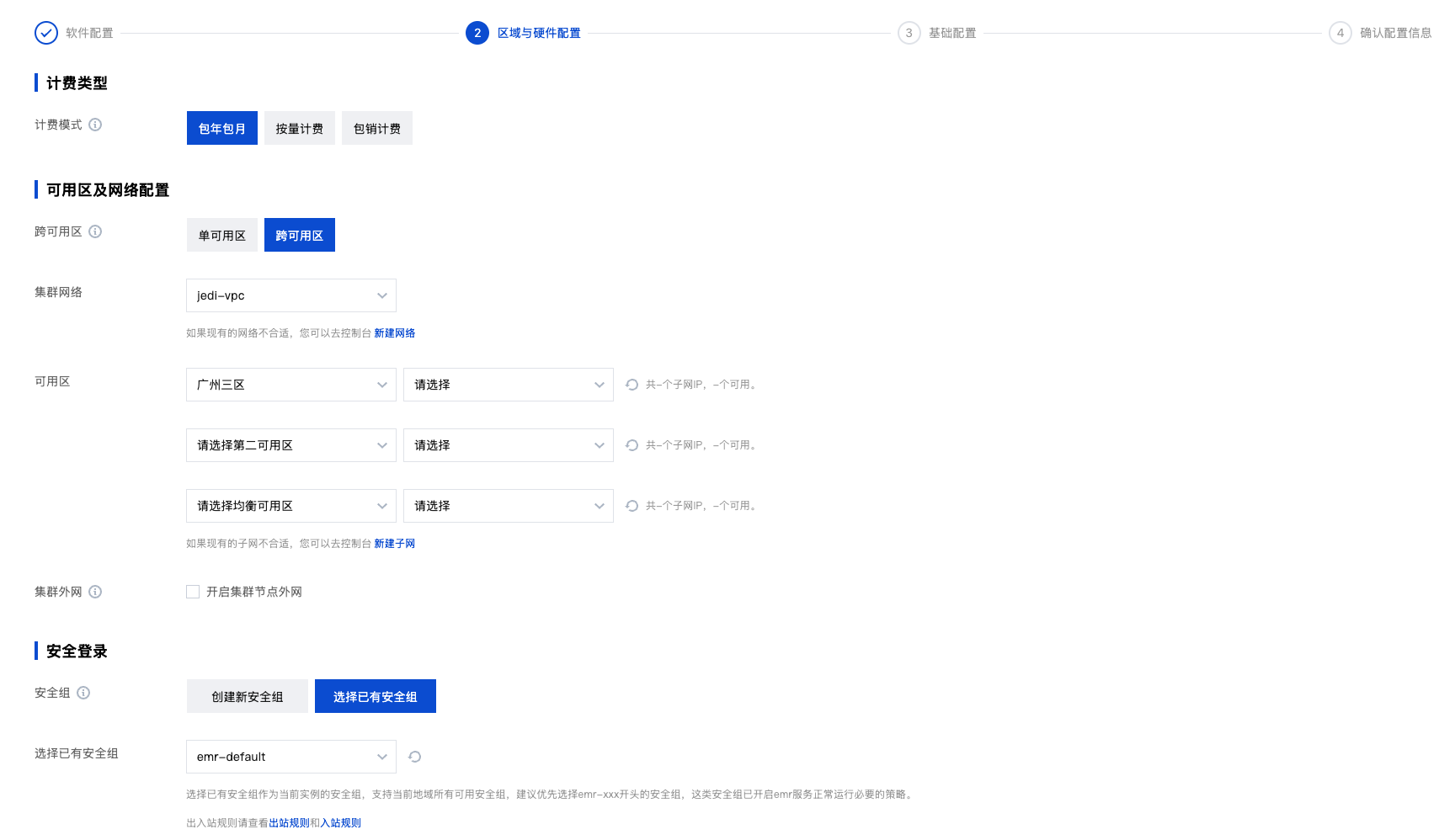Click the completed checkmark icon for 软件配置 step

point(46,33)
